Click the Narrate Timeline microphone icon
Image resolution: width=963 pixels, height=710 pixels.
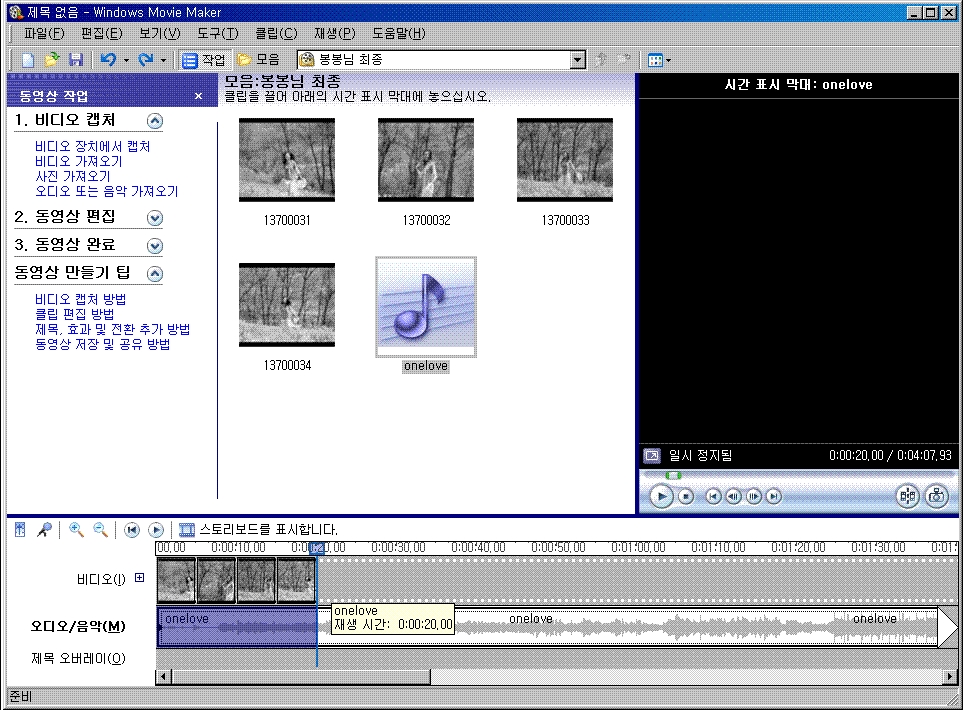(x=44, y=529)
